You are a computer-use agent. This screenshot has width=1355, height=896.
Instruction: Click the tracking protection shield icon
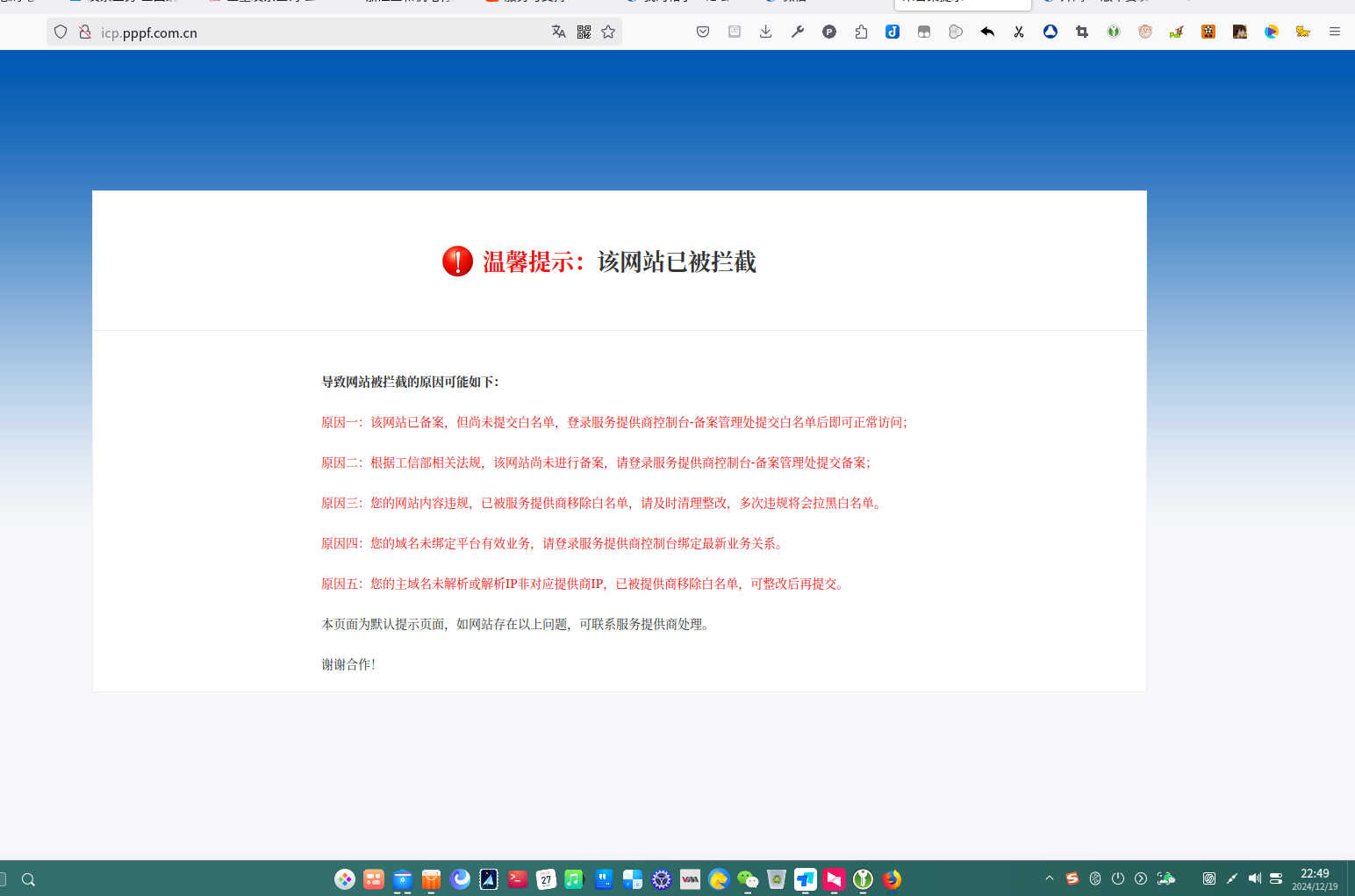pos(61,32)
